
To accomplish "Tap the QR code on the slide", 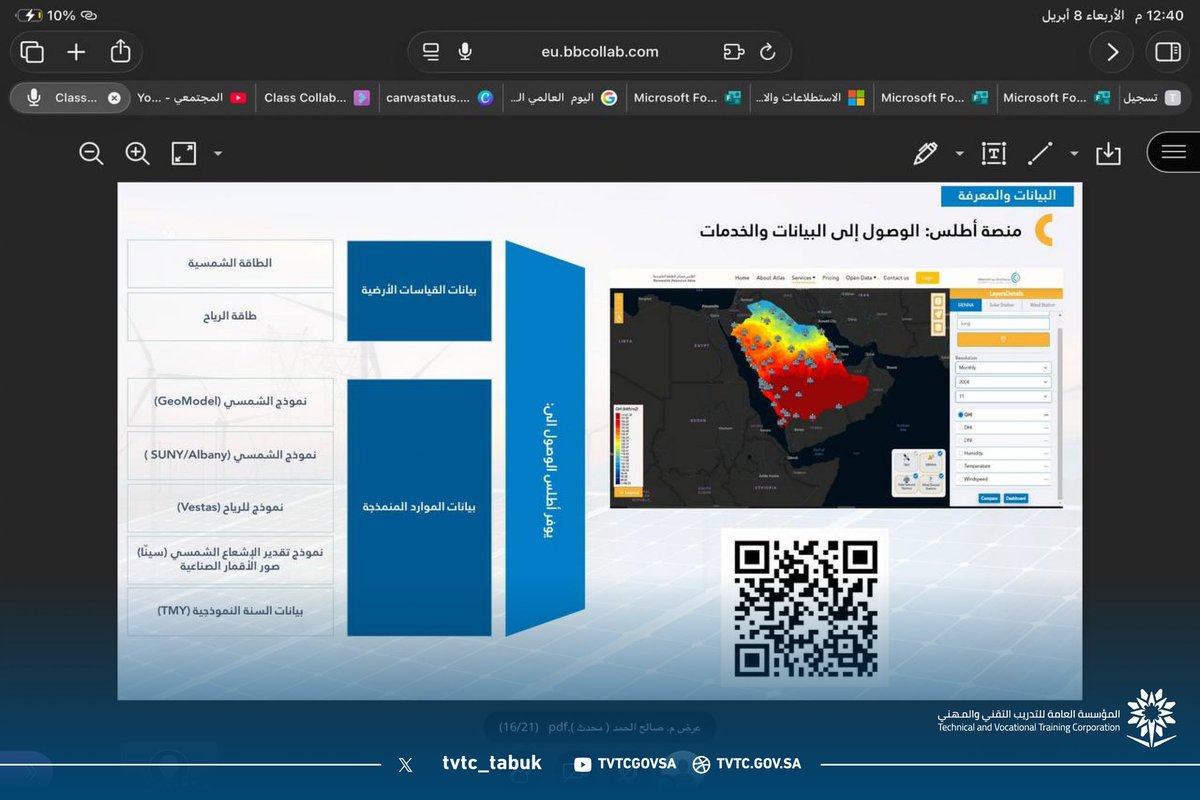I will [x=805, y=609].
